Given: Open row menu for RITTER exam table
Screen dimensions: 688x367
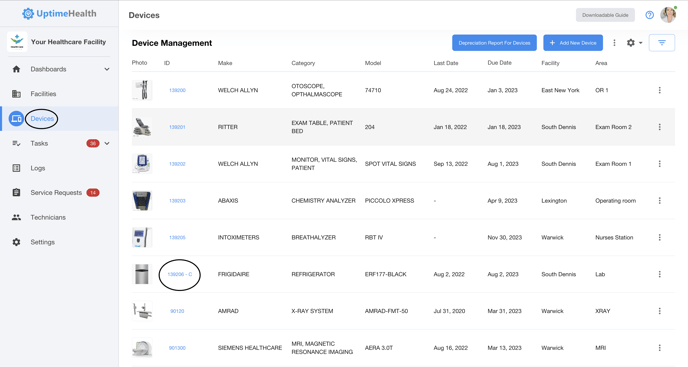Looking at the screenshot, I should tap(659, 127).
